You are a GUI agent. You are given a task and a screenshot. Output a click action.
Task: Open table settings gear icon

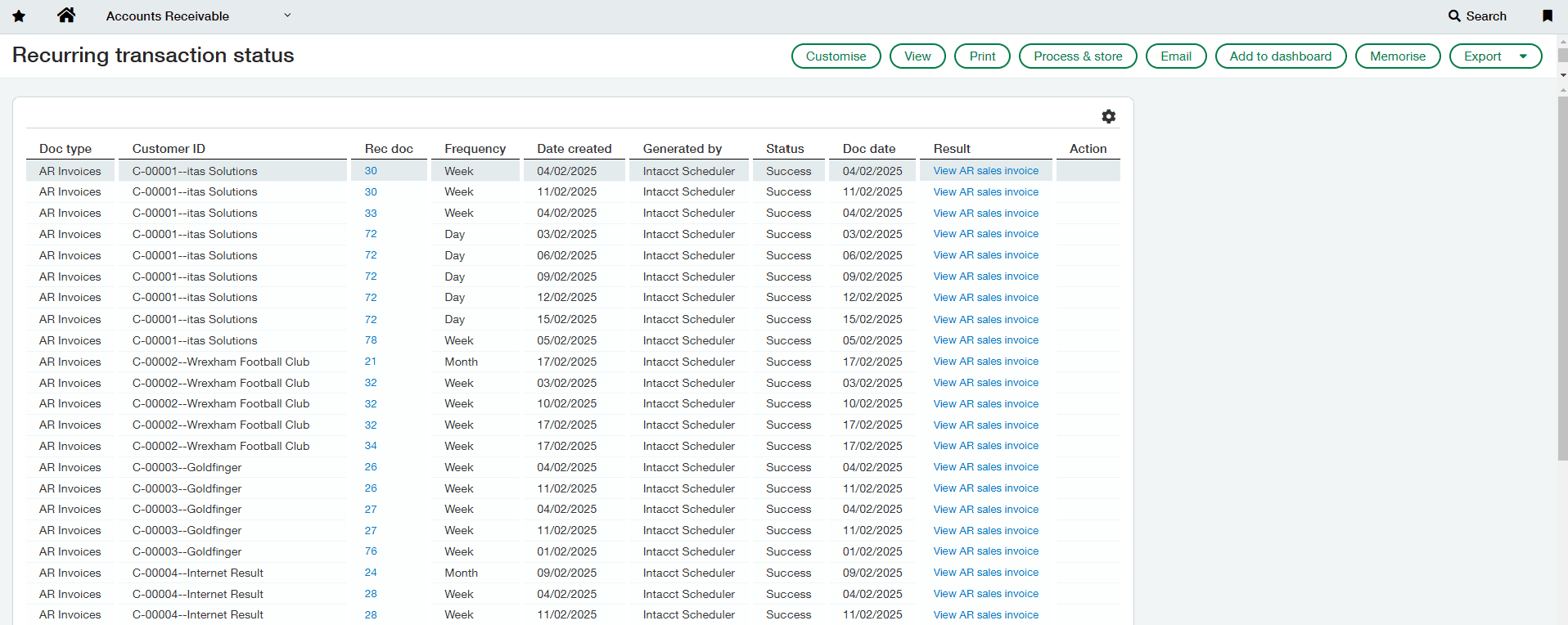[1109, 117]
